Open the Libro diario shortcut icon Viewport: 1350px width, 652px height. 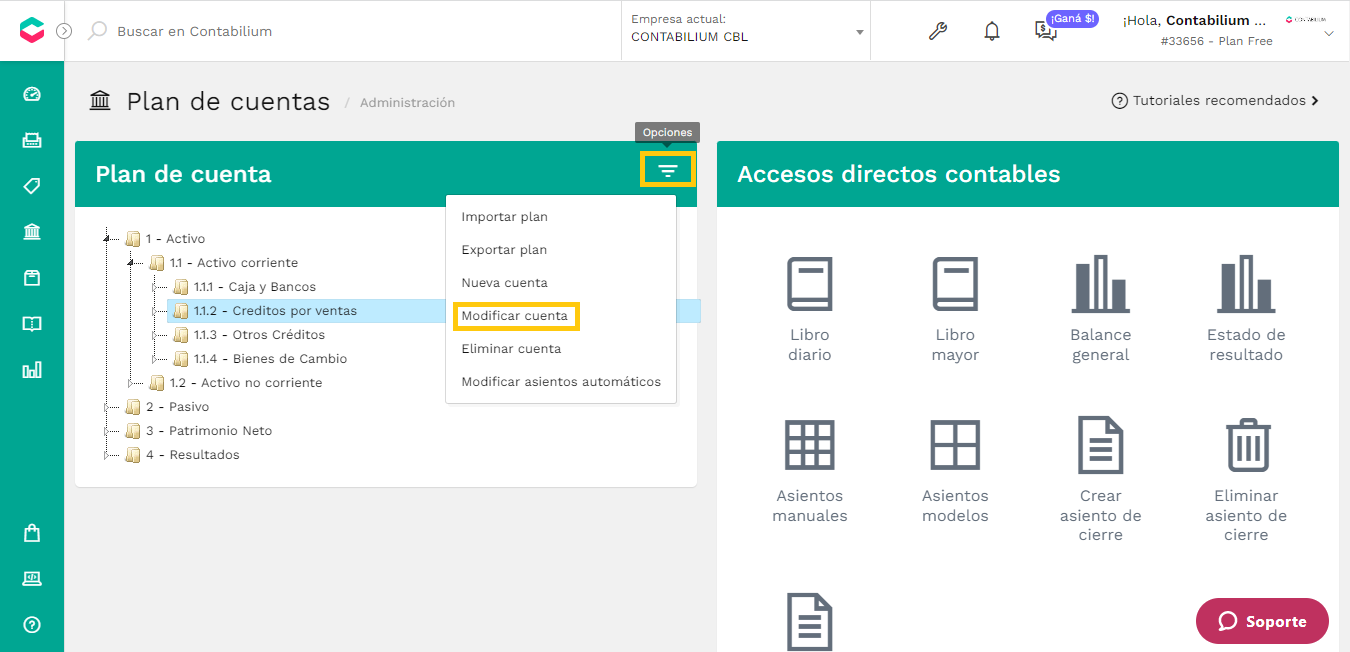(810, 284)
